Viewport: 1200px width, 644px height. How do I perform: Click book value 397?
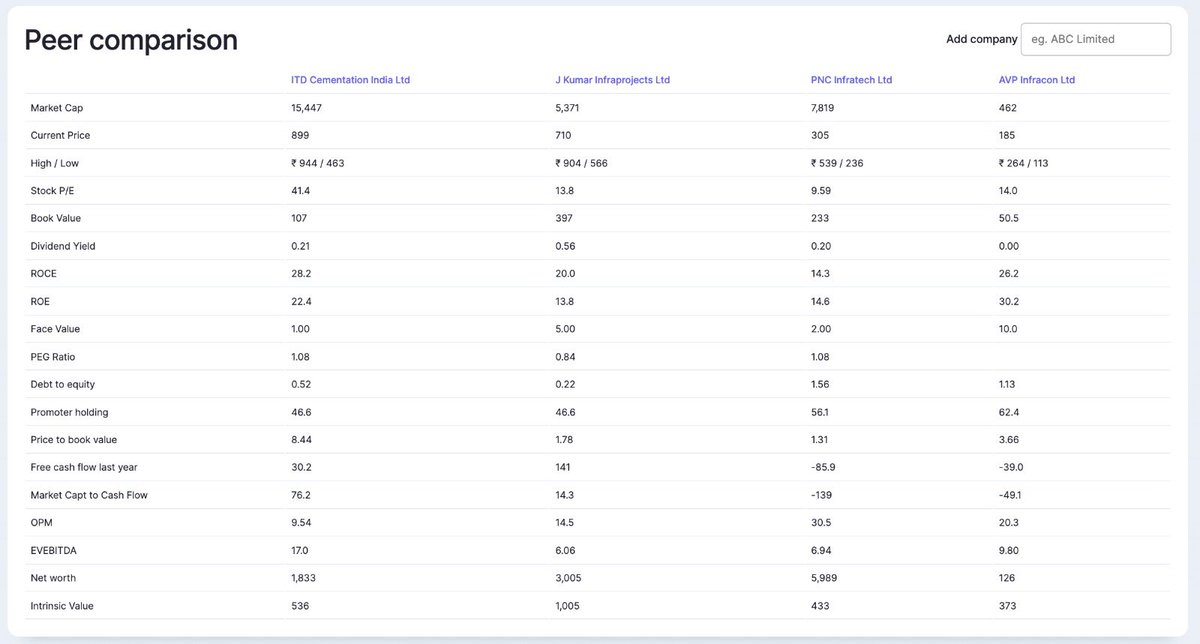point(564,218)
